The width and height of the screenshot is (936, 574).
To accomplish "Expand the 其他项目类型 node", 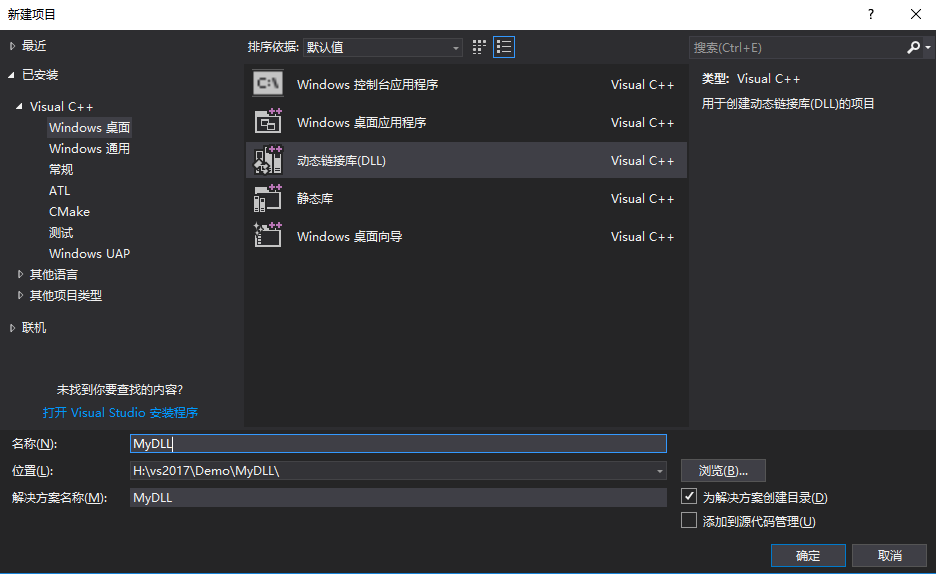I will coord(20,295).
